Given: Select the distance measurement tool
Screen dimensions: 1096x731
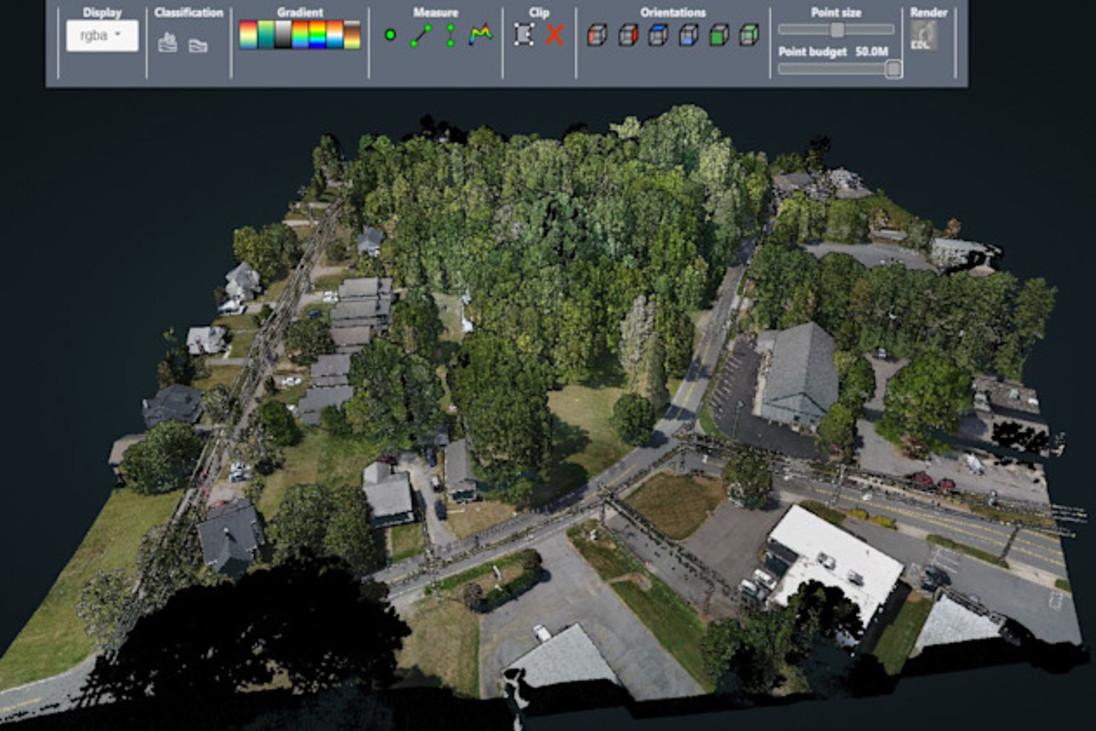Looking at the screenshot, I should click(419, 33).
